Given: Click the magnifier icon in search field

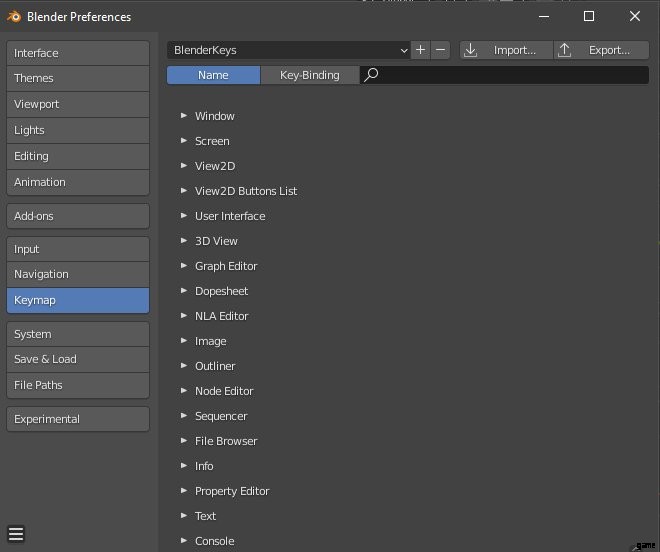Looking at the screenshot, I should click(371, 75).
